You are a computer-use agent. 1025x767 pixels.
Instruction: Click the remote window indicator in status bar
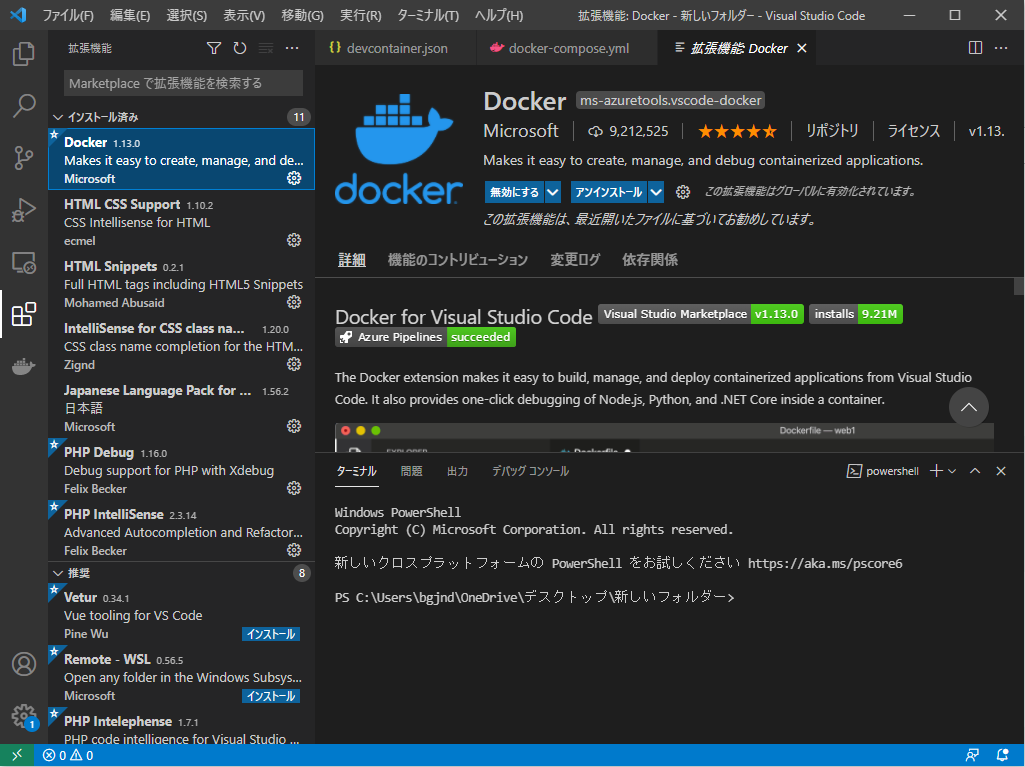pyautogui.click(x=17, y=755)
